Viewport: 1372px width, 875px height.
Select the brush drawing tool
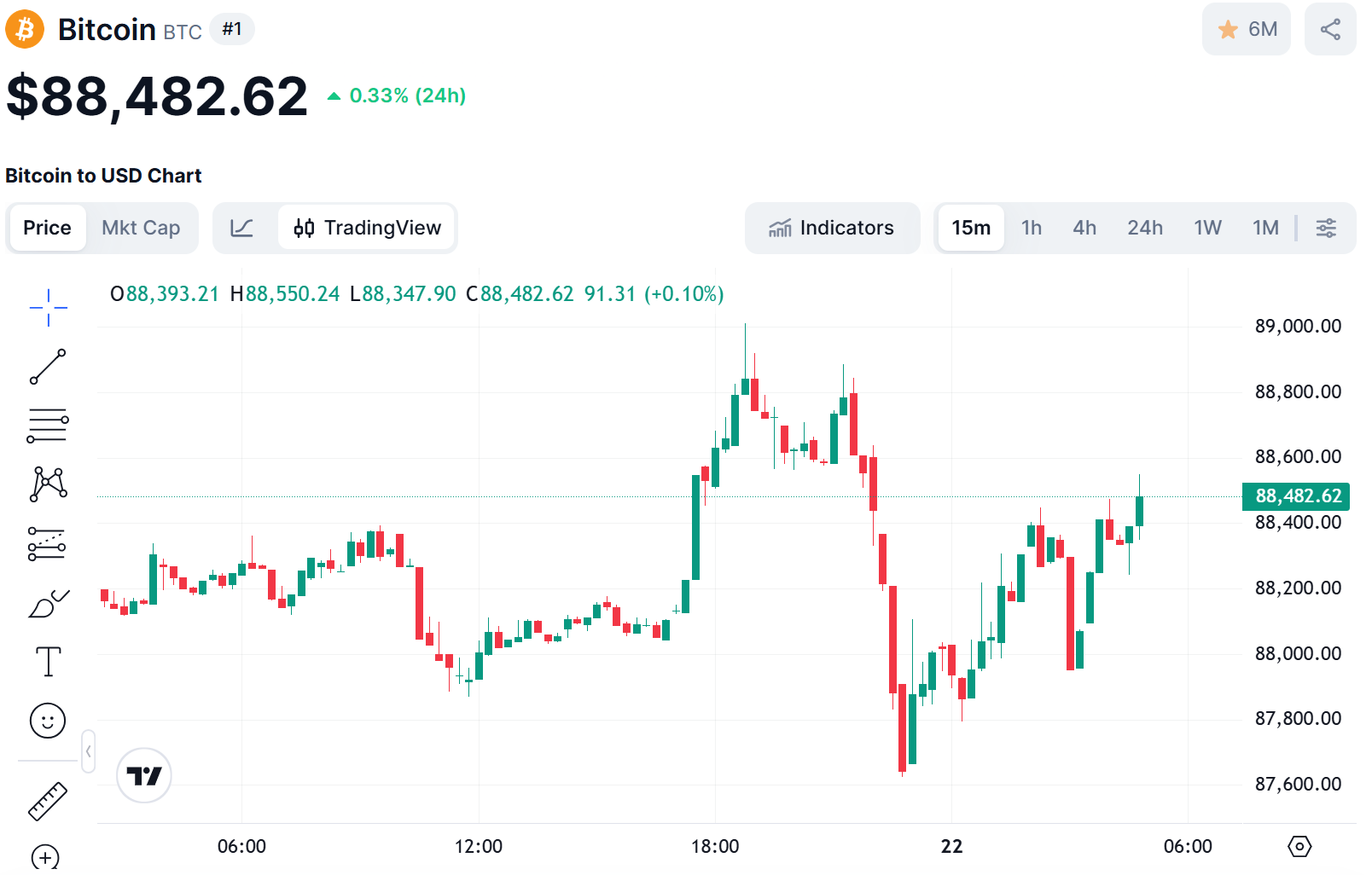(x=48, y=603)
